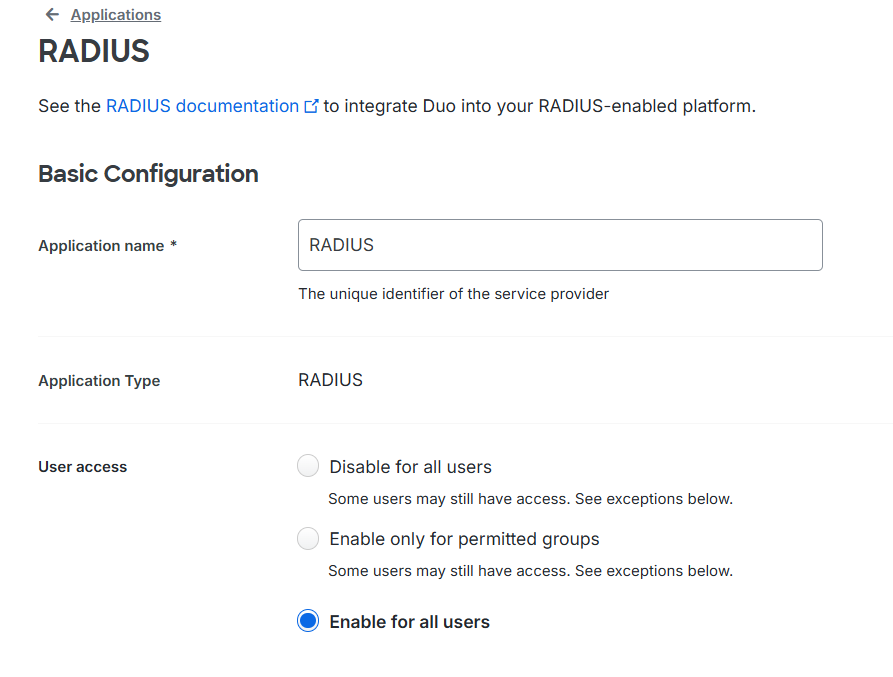
Task: Select 'Enable only for permitted groups' radio
Action: (x=308, y=538)
